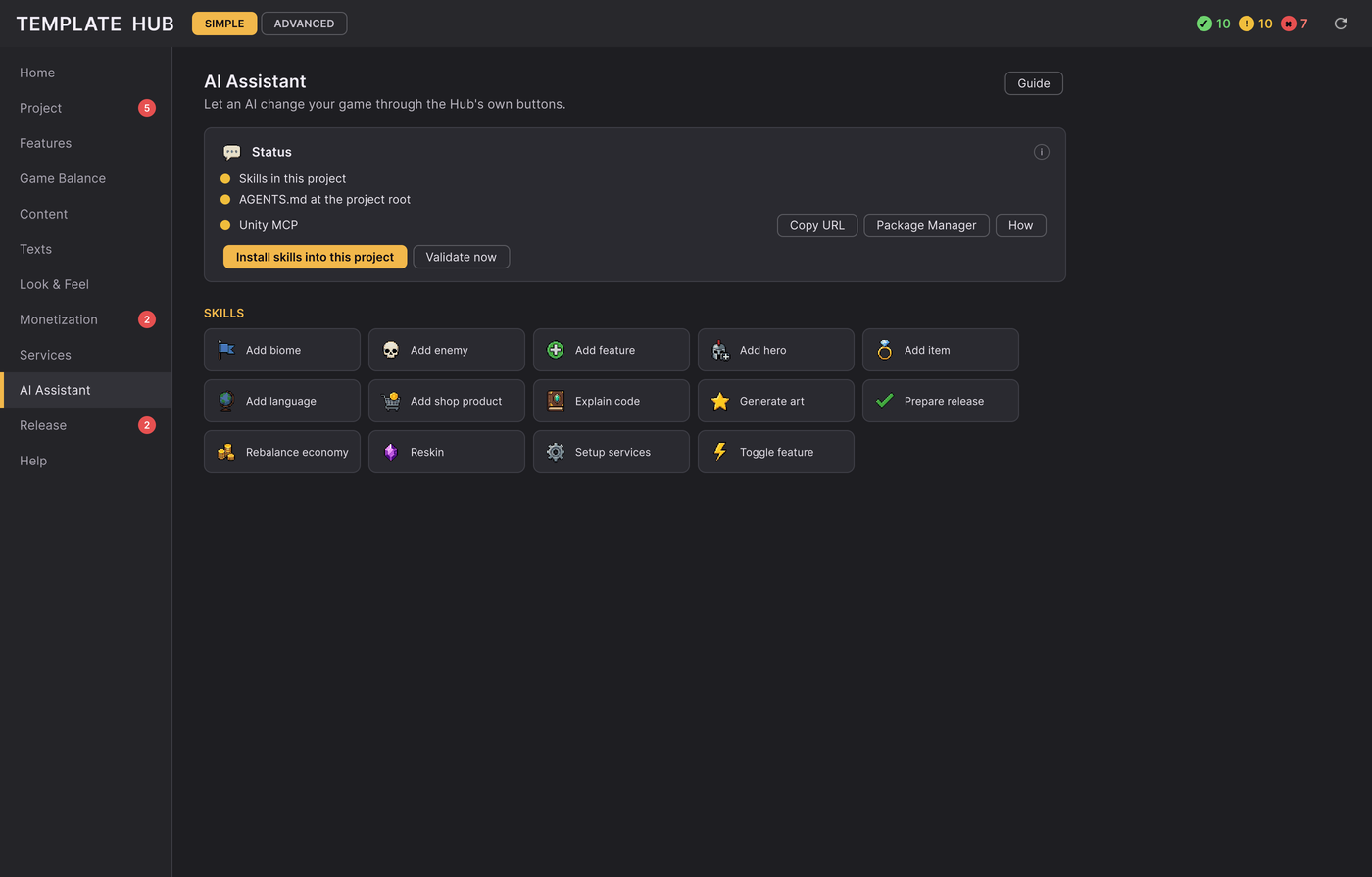Open the Guide button

point(1034,83)
